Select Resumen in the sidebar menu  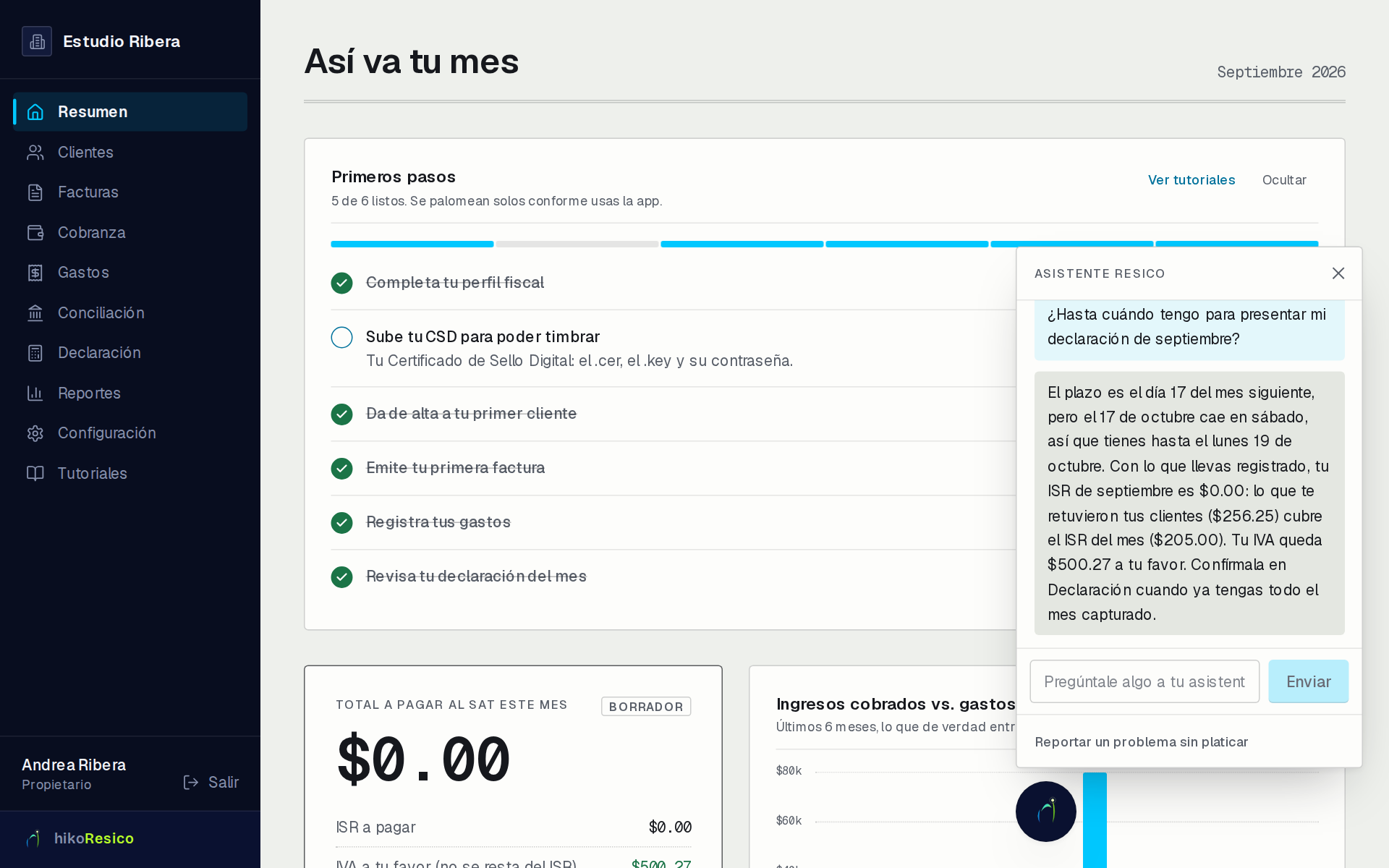[130, 111]
